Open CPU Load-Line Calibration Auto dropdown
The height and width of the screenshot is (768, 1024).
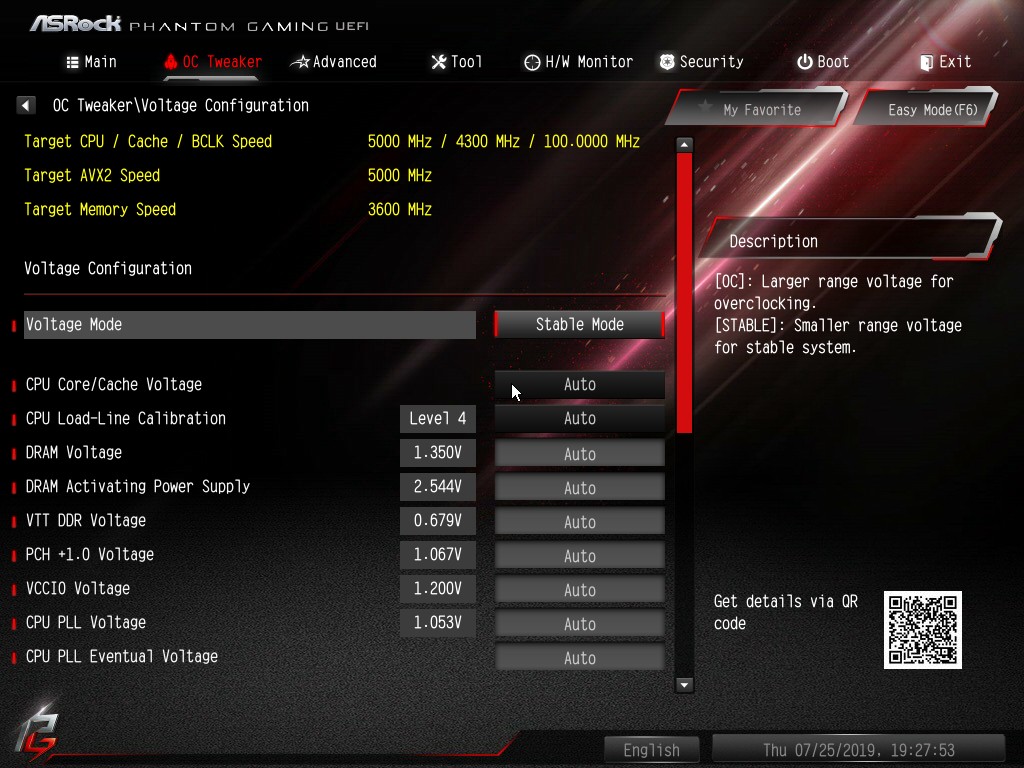pos(579,419)
